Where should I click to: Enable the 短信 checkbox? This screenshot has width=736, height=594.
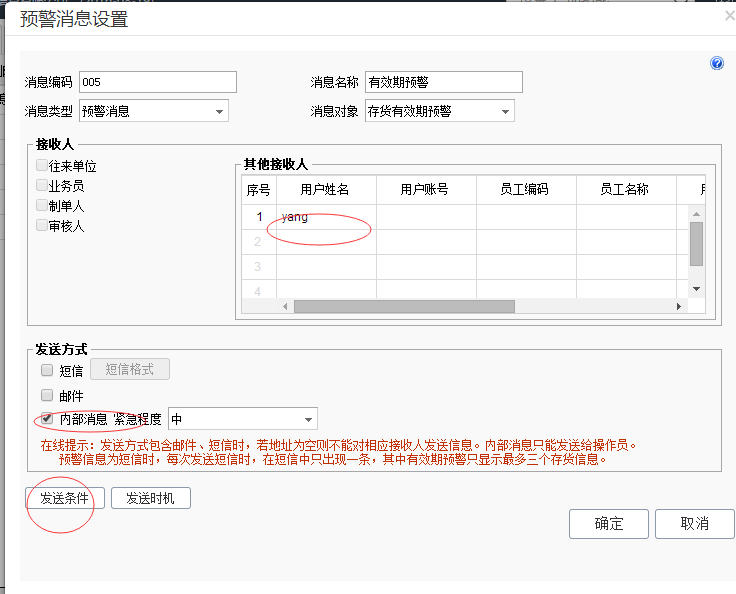[x=47, y=370]
